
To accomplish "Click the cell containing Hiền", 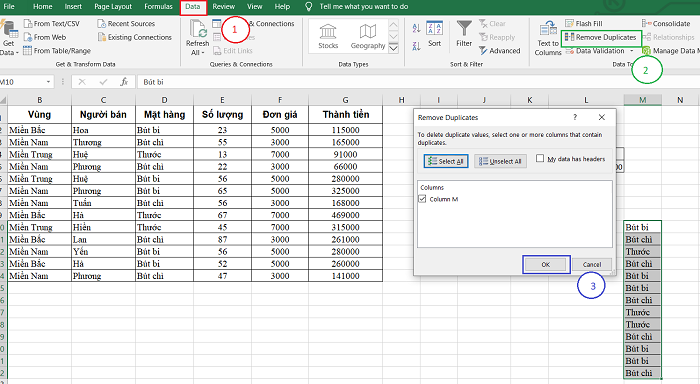I will point(104,227).
